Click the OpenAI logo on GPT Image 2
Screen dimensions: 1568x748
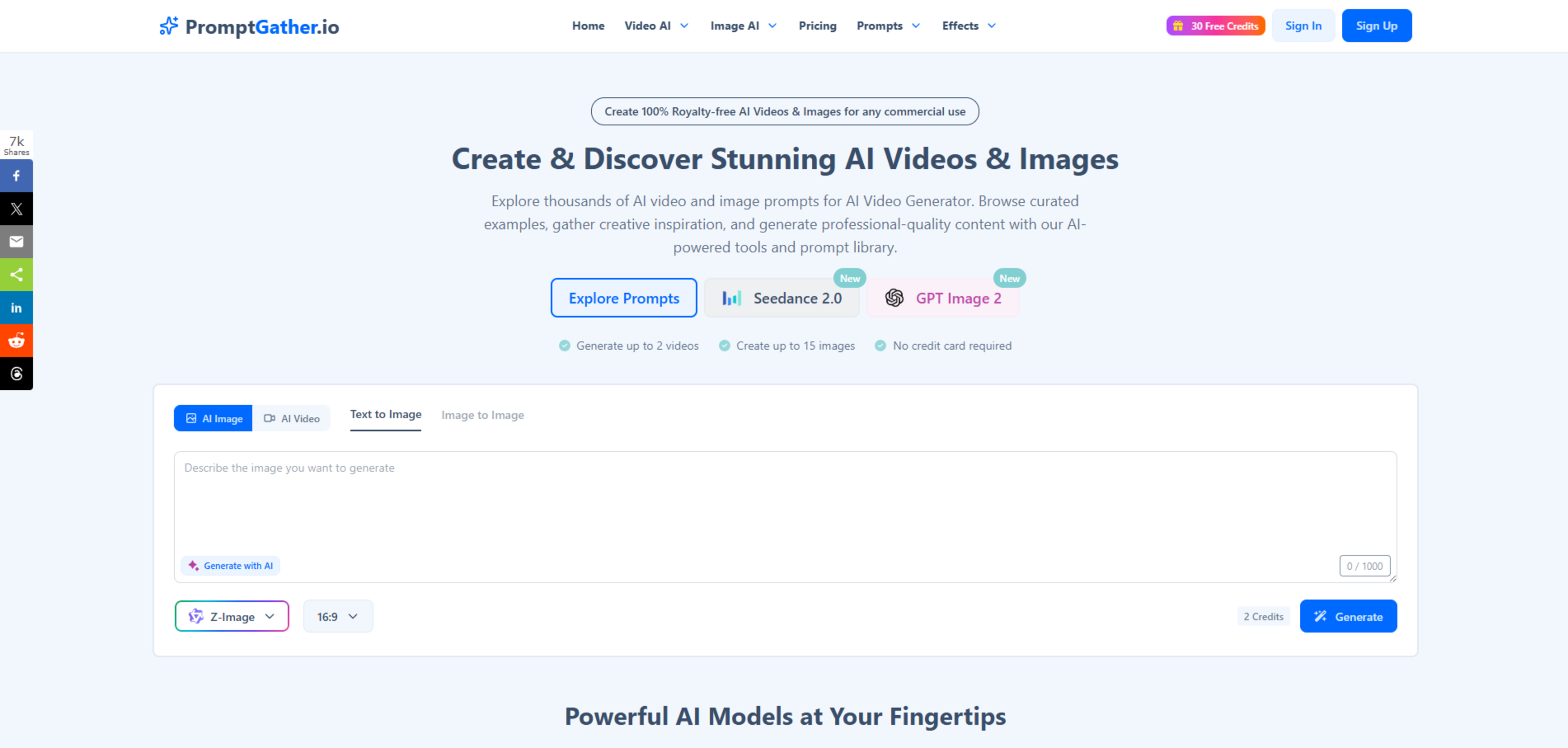pos(894,298)
